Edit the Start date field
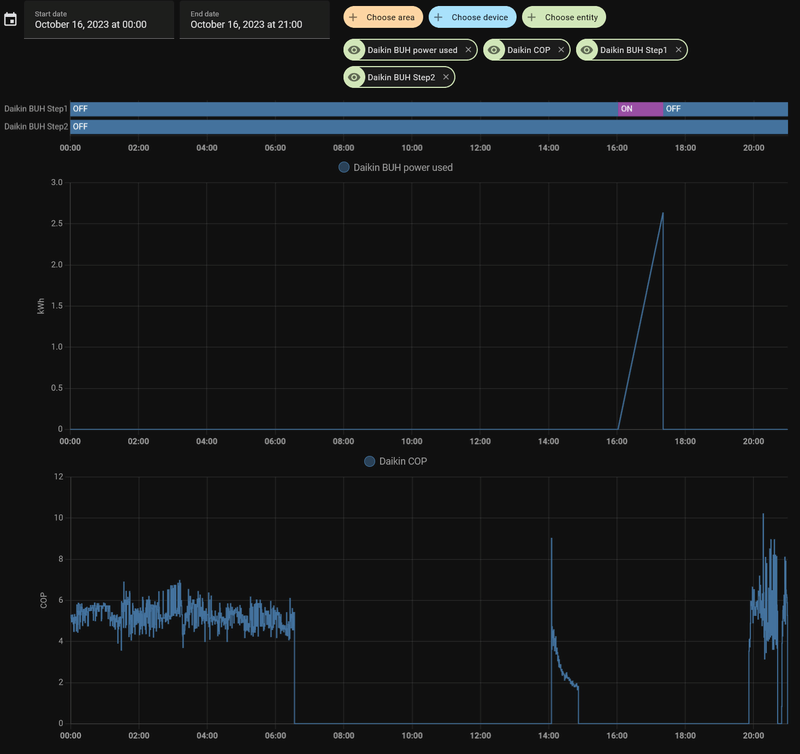800x754 pixels. [x=99, y=19]
